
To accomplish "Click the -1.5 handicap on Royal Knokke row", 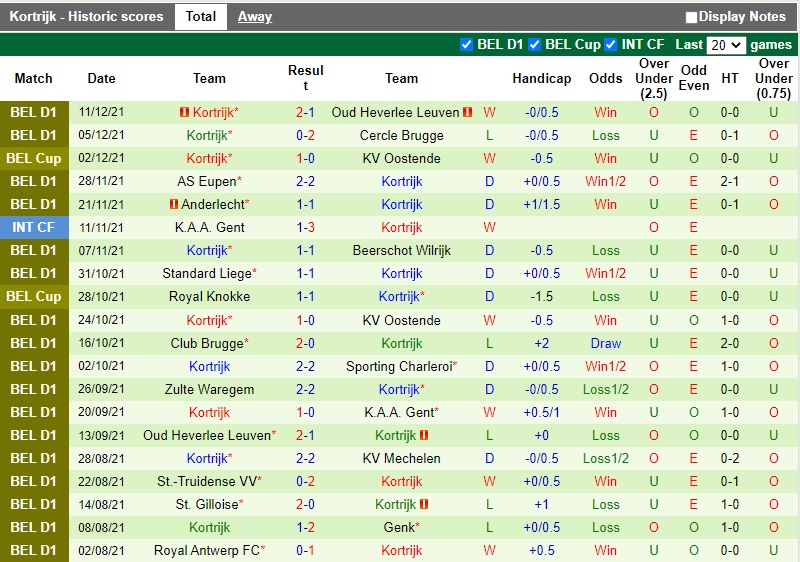I will coord(541,296).
